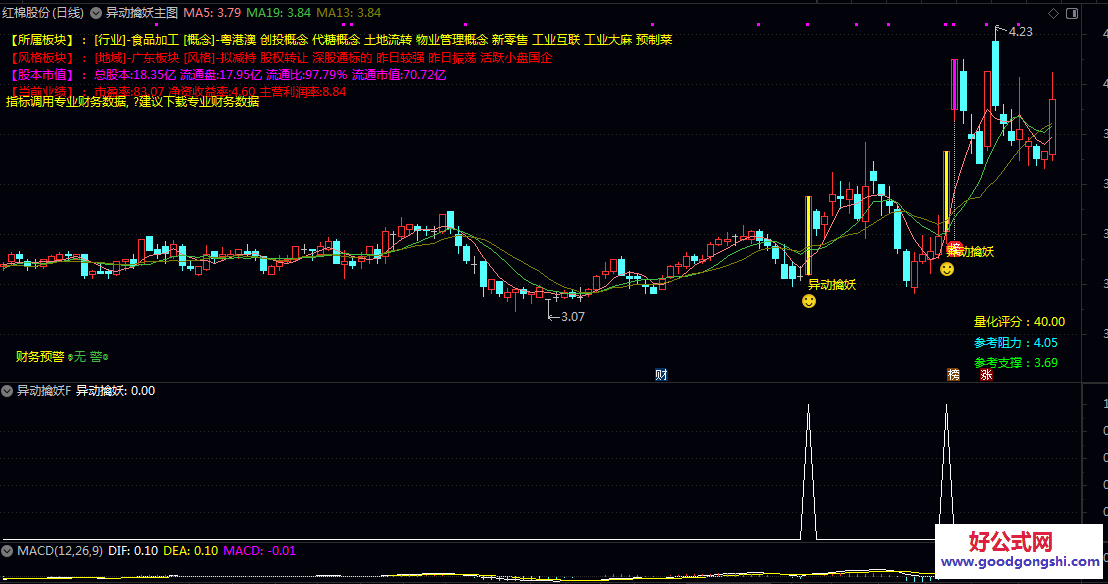Click the blue 财 financial event marker
1108x584 pixels.
click(x=661, y=375)
